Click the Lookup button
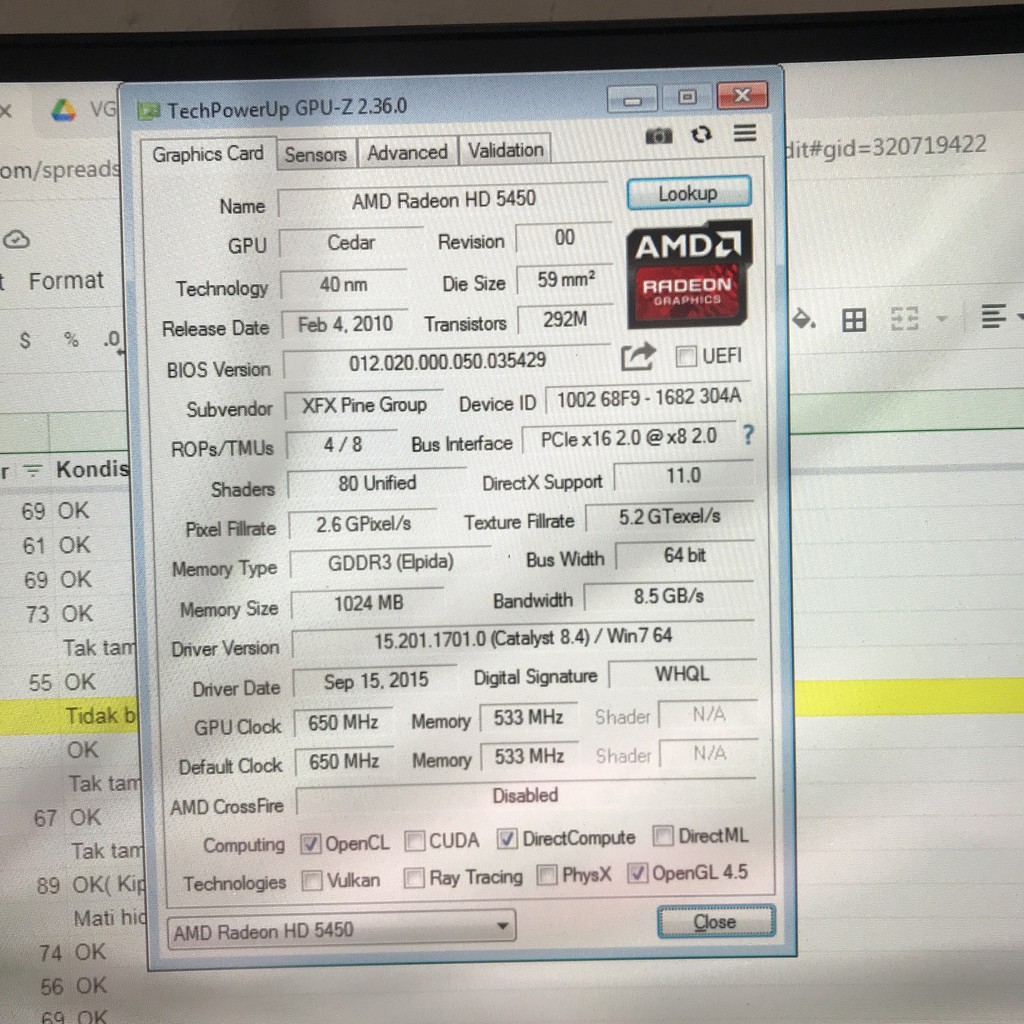Viewport: 1024px width, 1024px height. (x=688, y=193)
